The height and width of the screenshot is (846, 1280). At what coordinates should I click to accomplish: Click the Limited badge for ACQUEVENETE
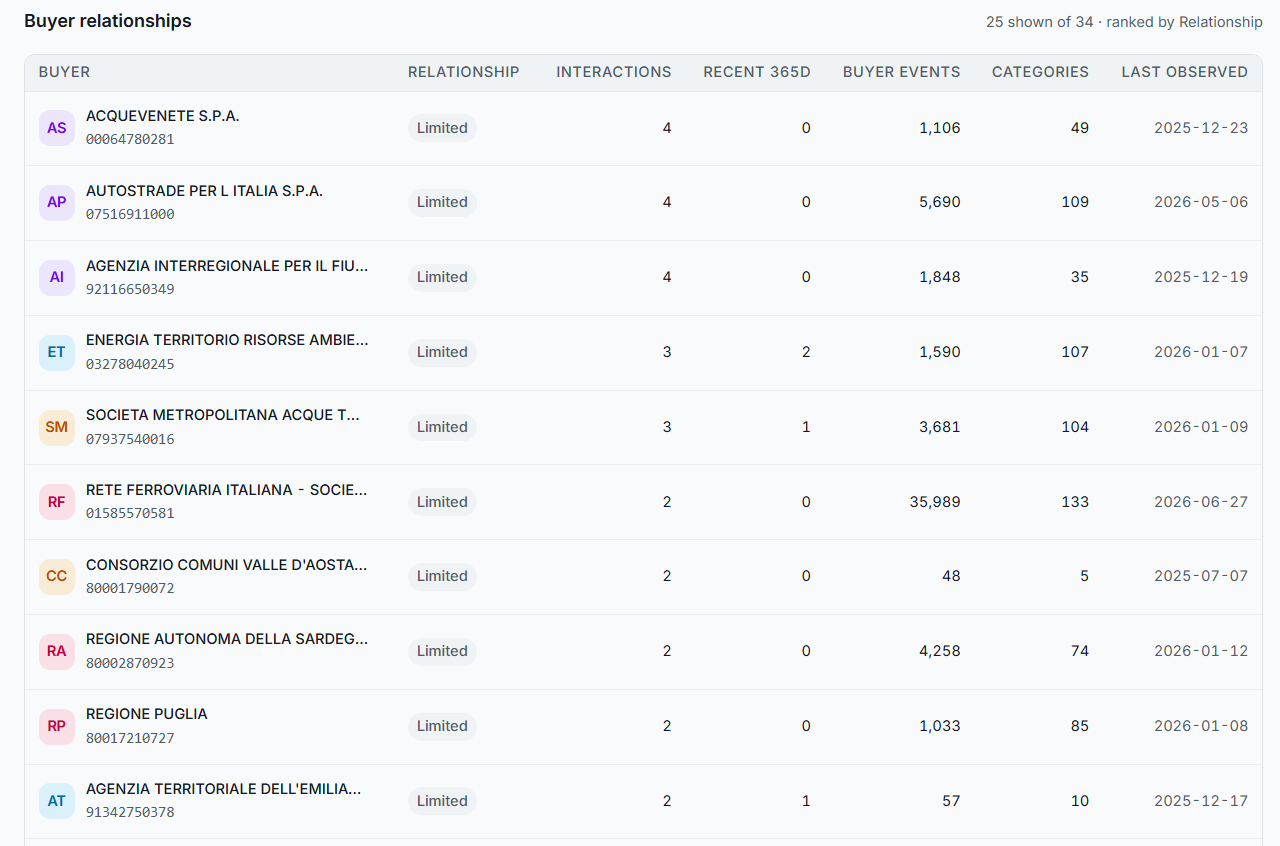(442, 128)
